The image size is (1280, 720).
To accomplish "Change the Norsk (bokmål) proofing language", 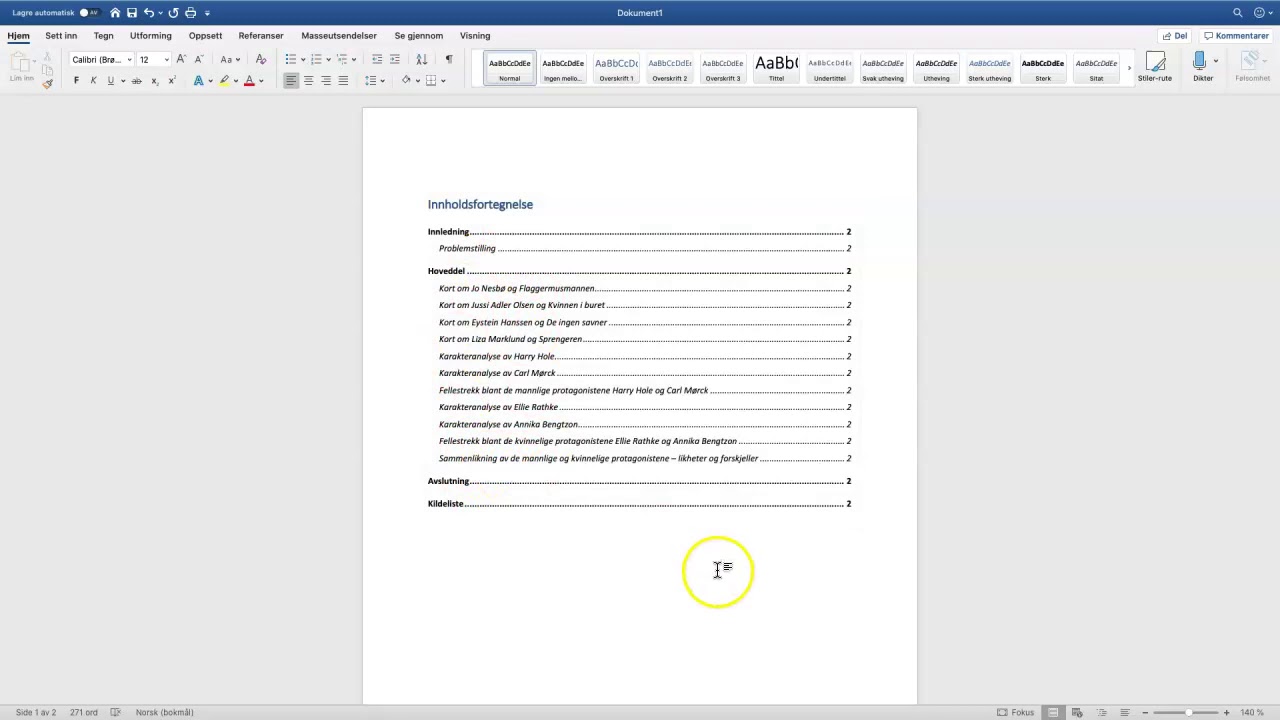I will pyautogui.click(x=165, y=712).
